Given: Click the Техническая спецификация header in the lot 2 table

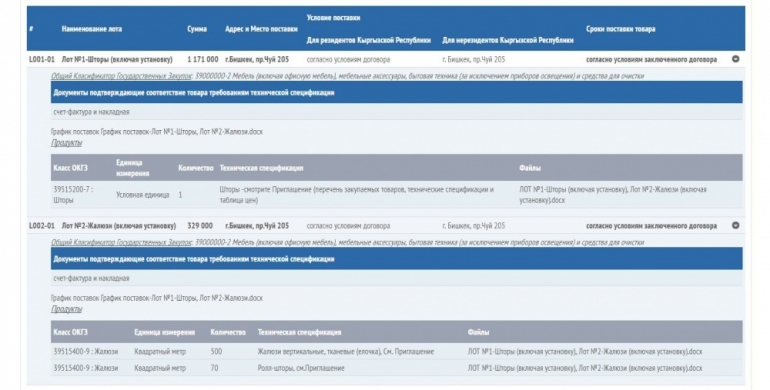Looking at the screenshot, I should point(299,333).
